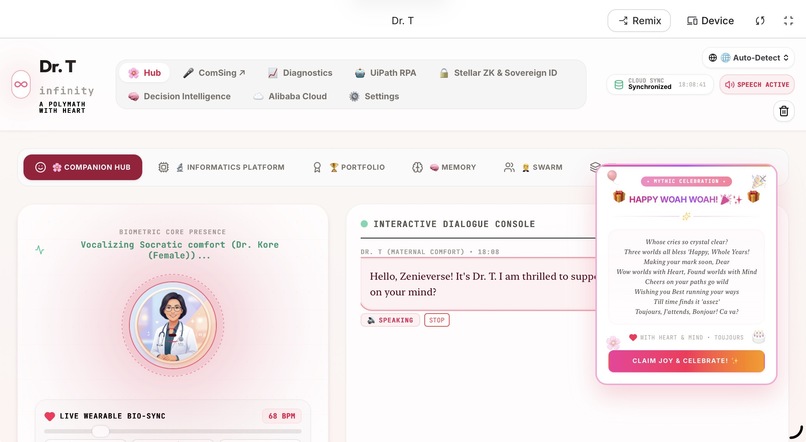Open the Portfolio tab
This screenshot has width=806, height=442.
[x=349, y=167]
